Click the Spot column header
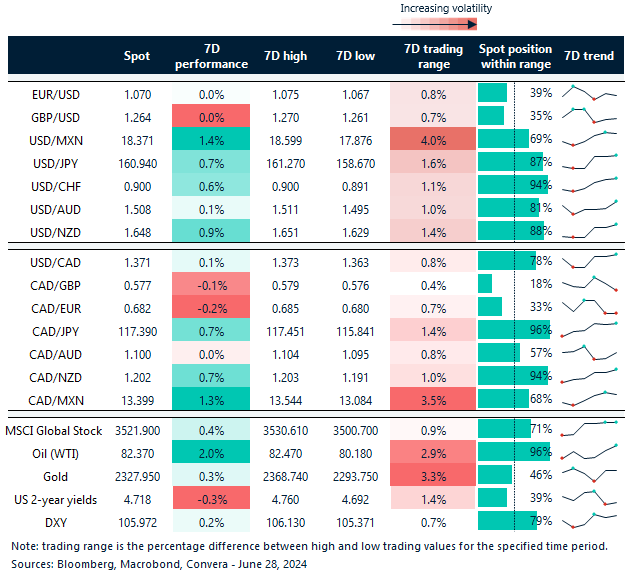 (x=137, y=56)
